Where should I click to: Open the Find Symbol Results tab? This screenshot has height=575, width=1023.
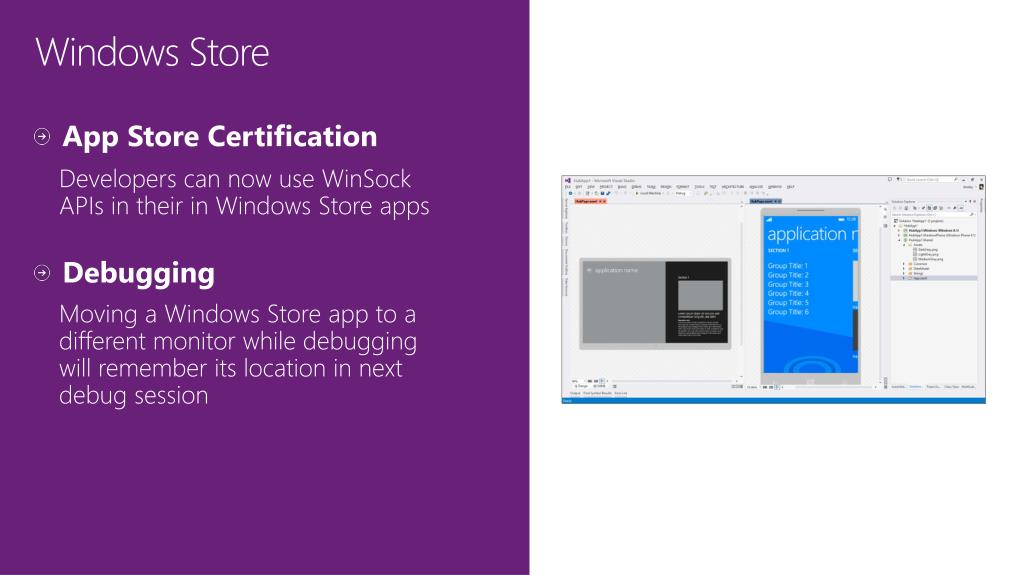pos(597,393)
